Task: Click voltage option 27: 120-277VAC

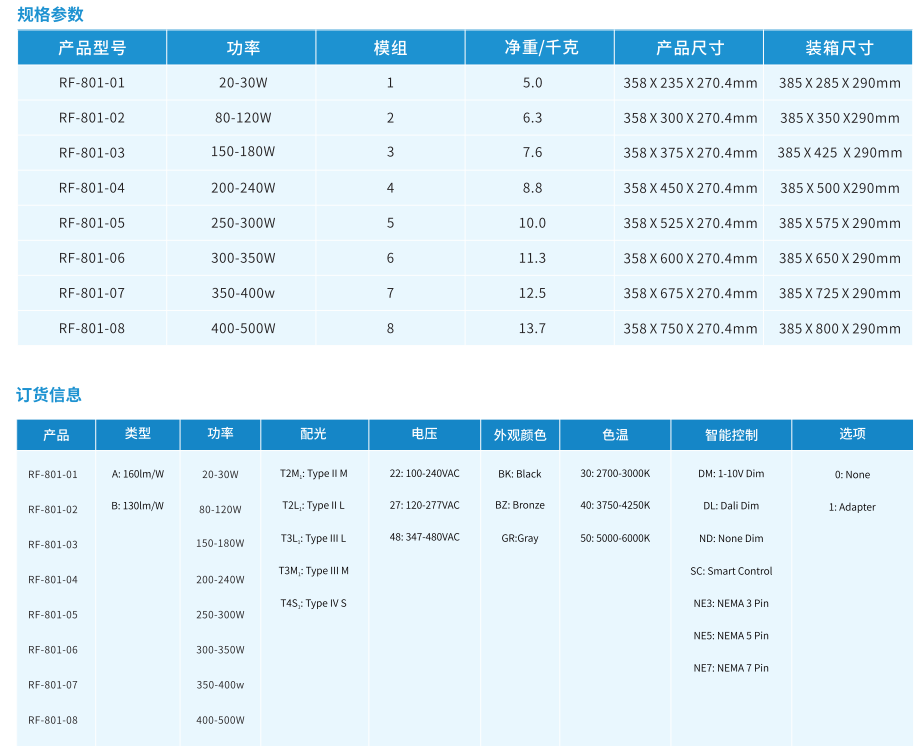Action: click(x=424, y=505)
